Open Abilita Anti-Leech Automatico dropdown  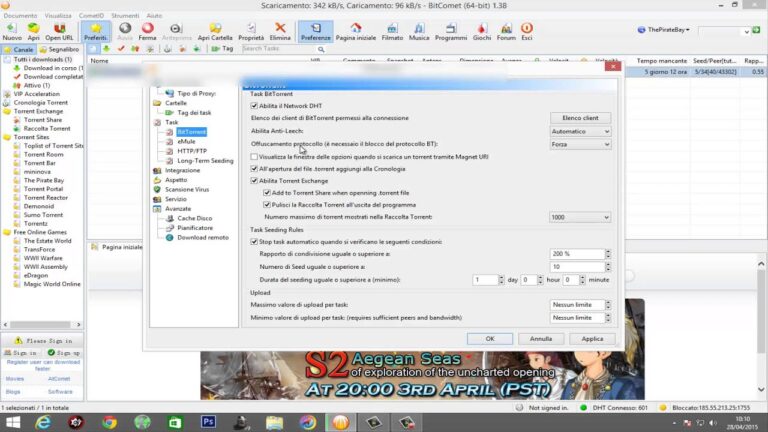(580, 131)
